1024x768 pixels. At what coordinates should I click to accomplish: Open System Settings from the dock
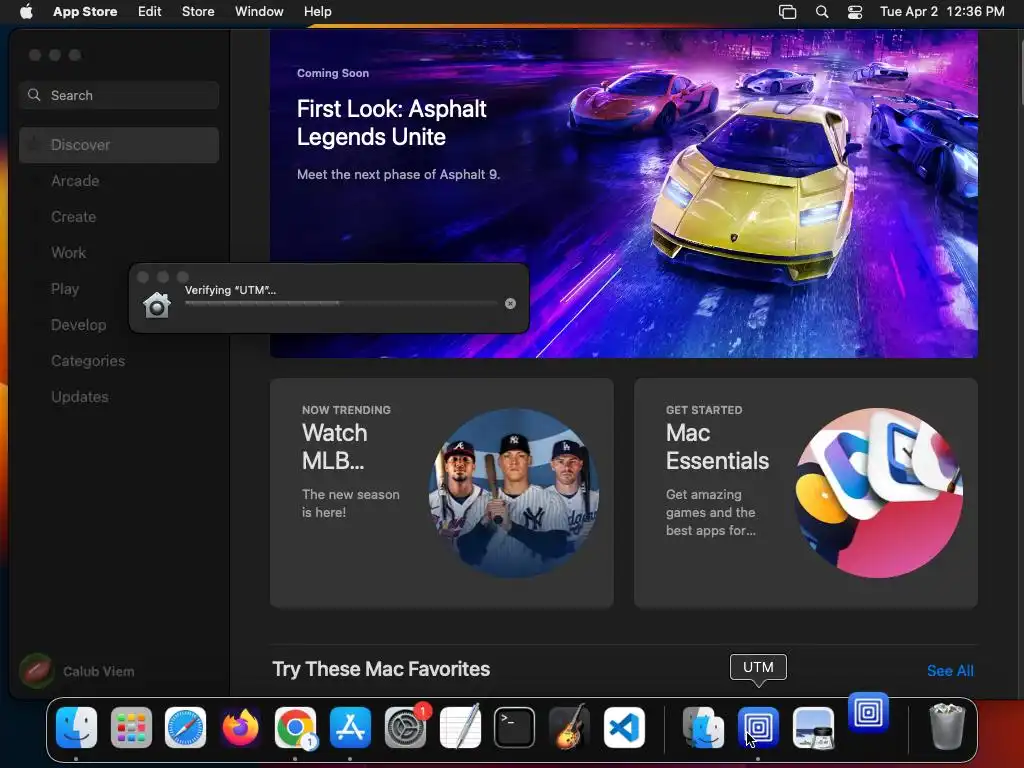(406, 728)
